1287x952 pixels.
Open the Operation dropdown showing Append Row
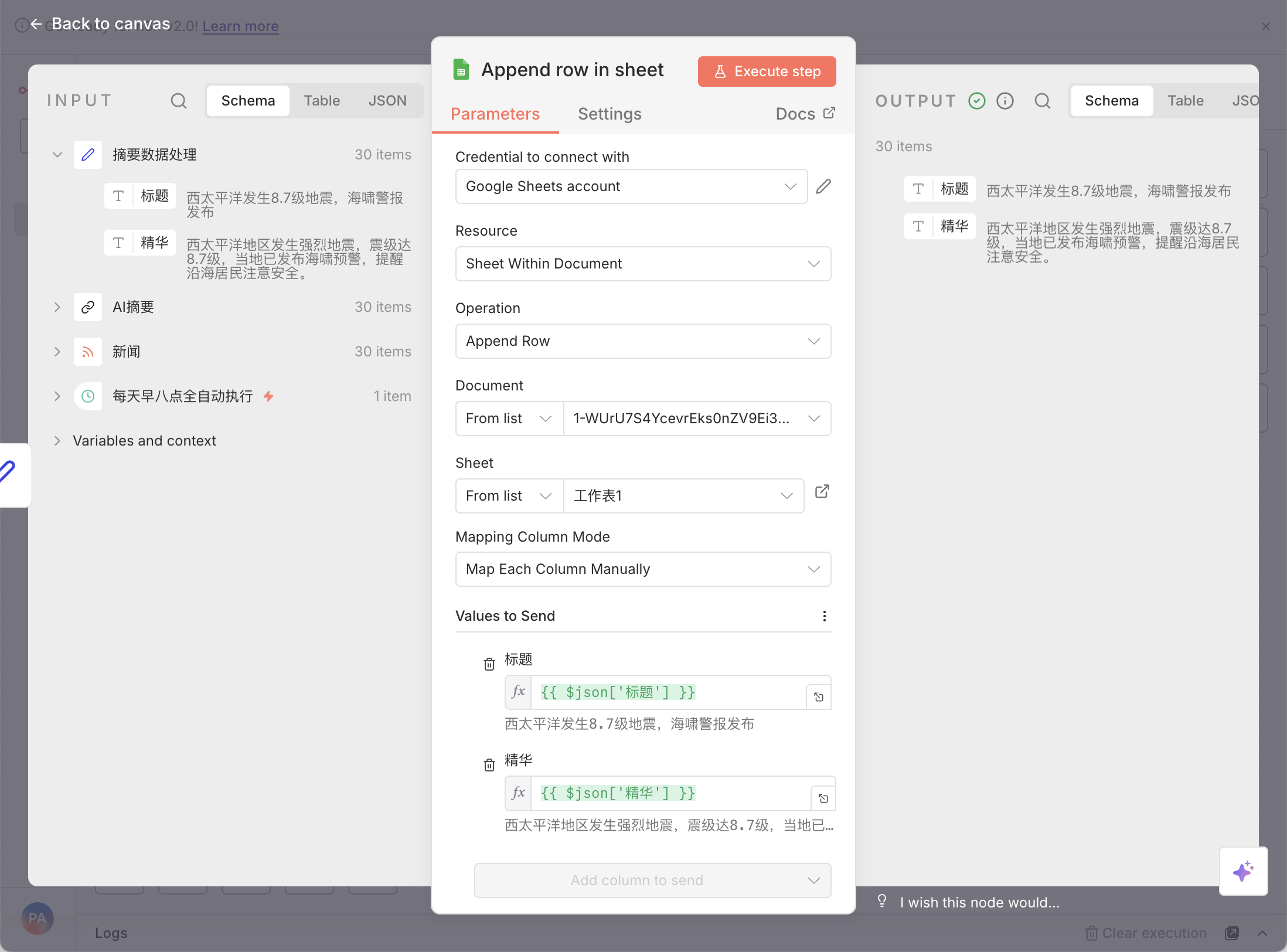click(643, 341)
